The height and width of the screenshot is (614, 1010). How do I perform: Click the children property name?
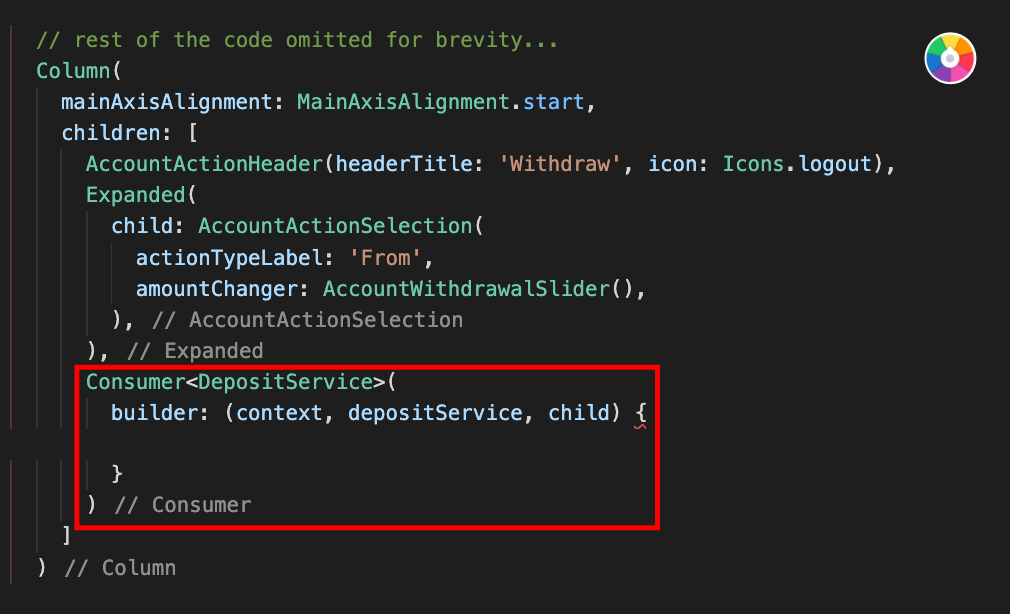[111, 133]
